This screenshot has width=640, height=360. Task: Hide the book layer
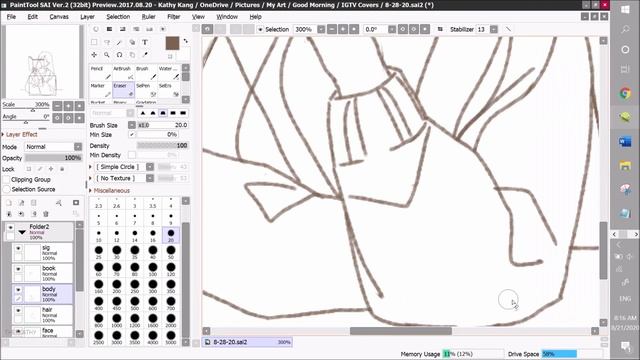click(18, 269)
